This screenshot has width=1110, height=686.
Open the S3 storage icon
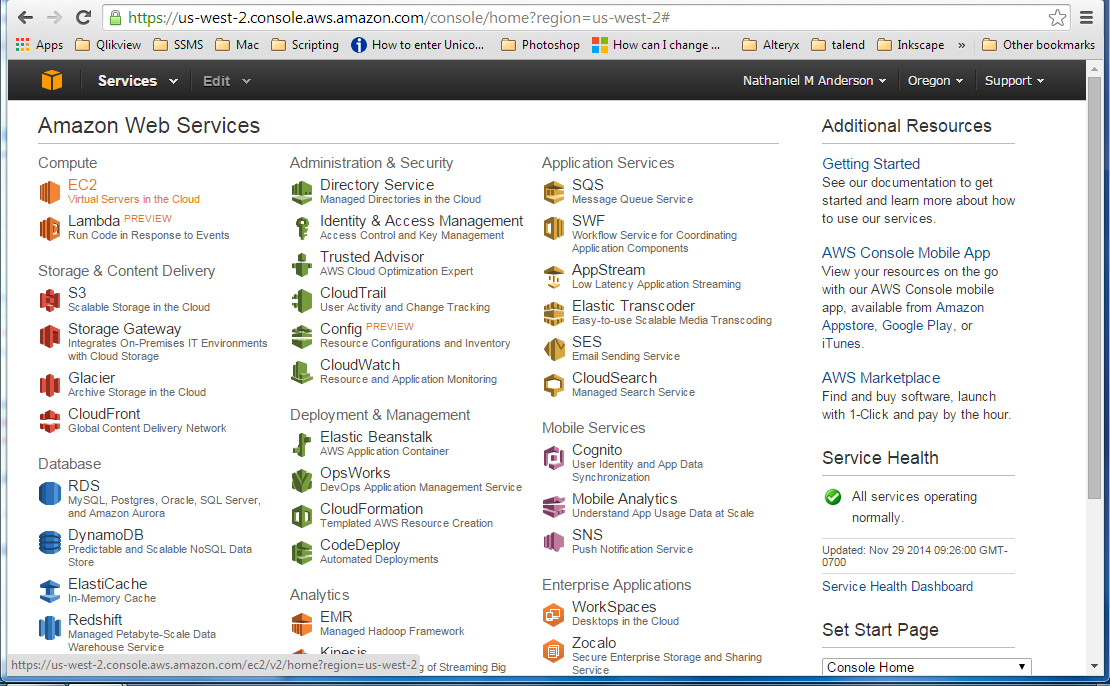pyautogui.click(x=50, y=300)
